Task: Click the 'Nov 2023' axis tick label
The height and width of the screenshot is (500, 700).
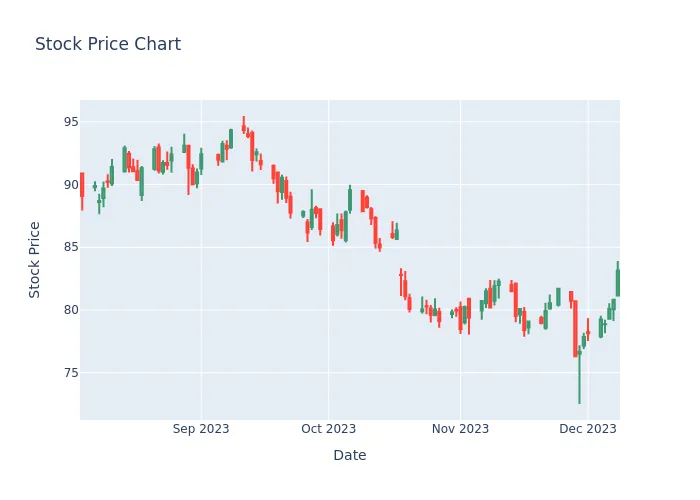Action: coord(460,429)
